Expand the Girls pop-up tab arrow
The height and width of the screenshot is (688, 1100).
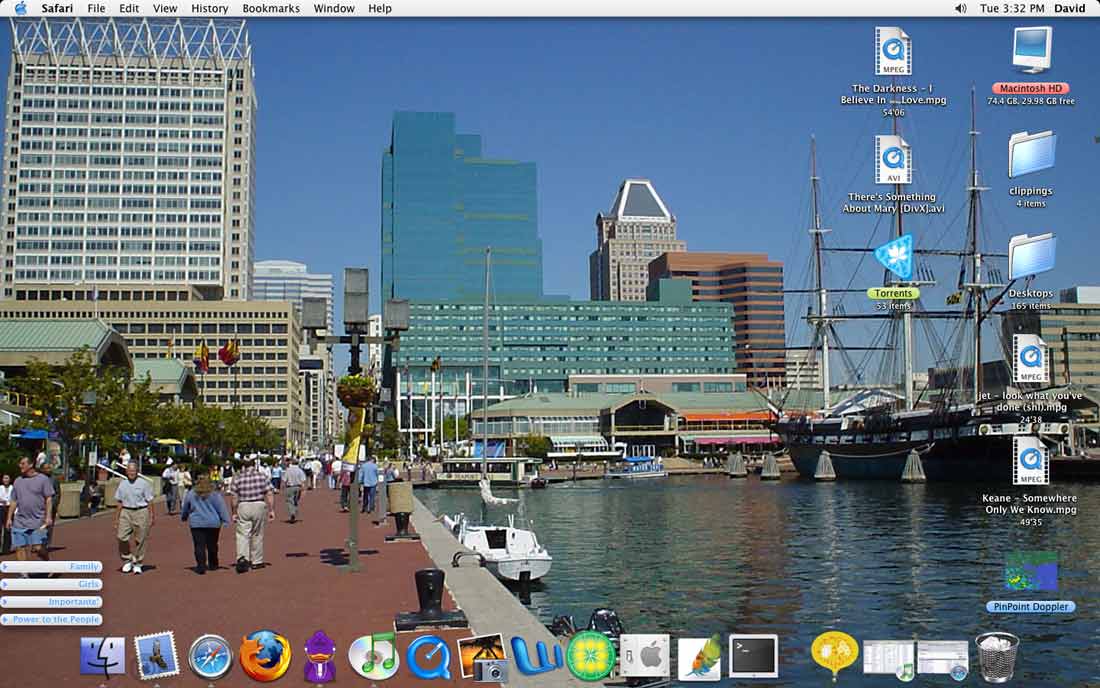tap(6, 584)
